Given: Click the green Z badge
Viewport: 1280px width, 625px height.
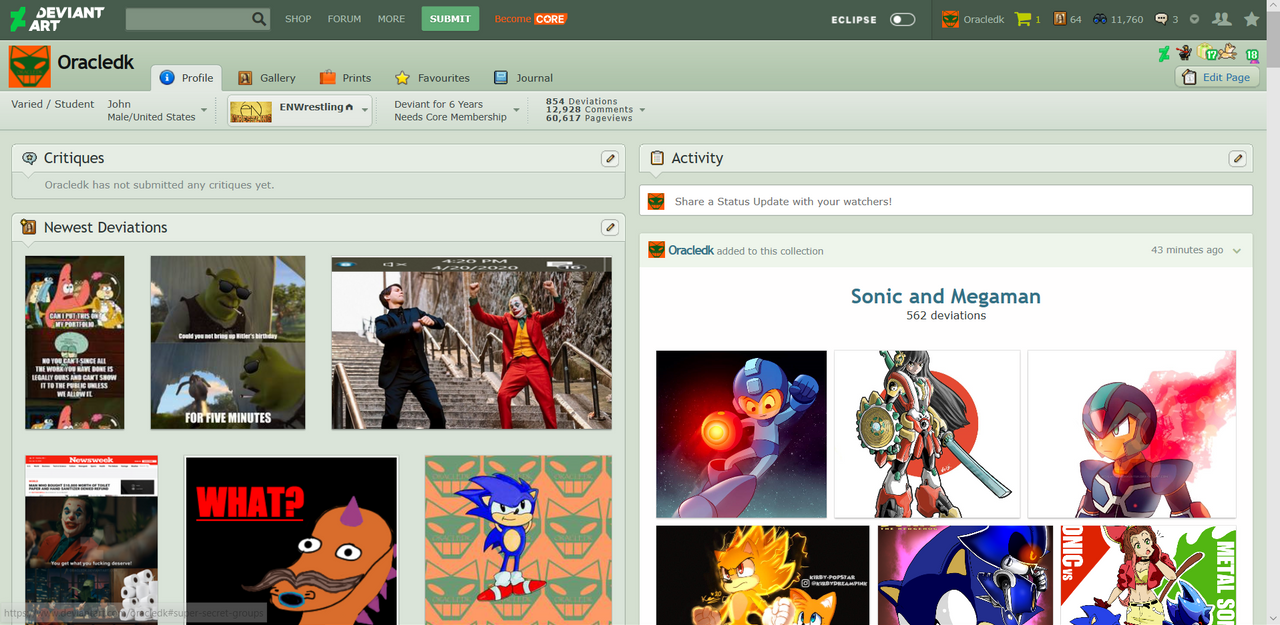Looking at the screenshot, I should click(x=1164, y=53).
